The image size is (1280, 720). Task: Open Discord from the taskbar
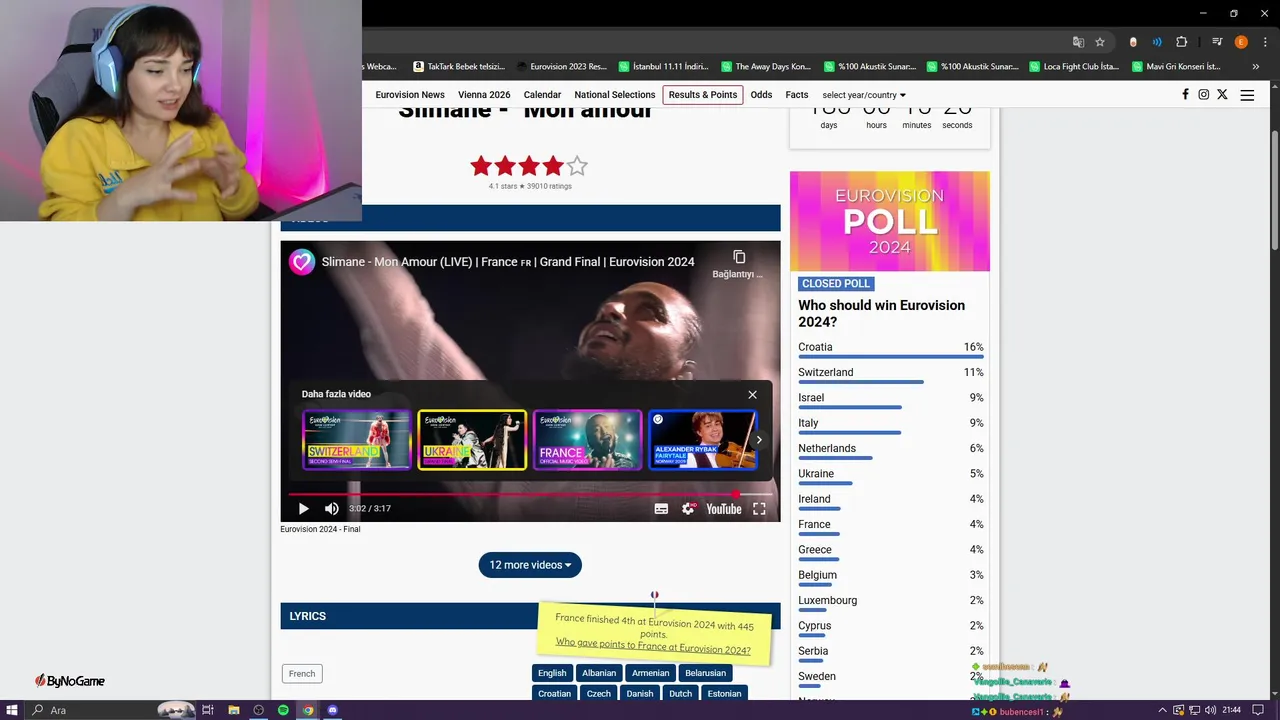coord(333,710)
